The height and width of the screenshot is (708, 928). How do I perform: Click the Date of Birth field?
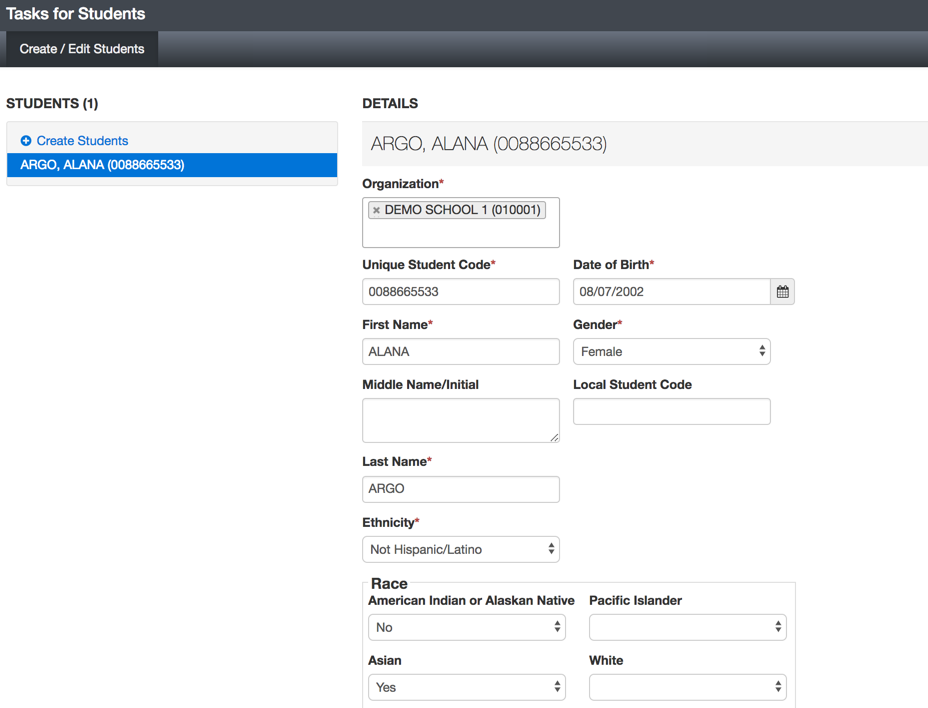[672, 292]
